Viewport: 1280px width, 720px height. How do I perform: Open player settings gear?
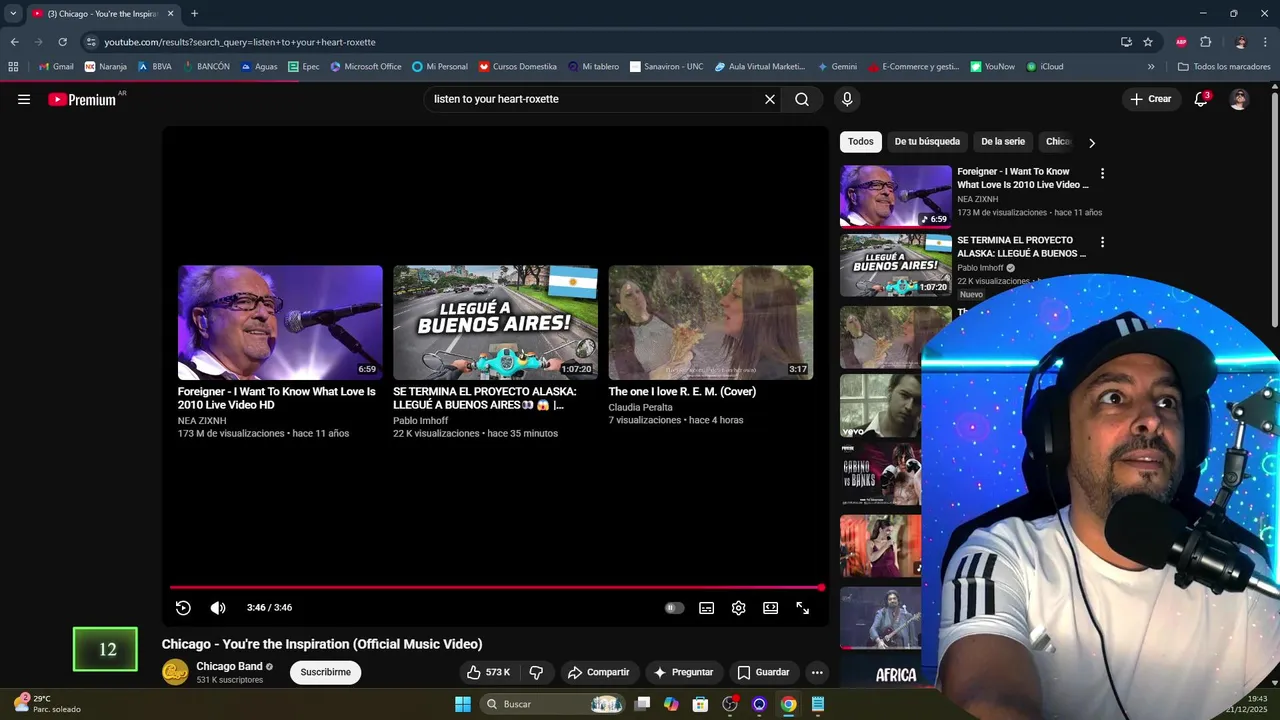738,608
